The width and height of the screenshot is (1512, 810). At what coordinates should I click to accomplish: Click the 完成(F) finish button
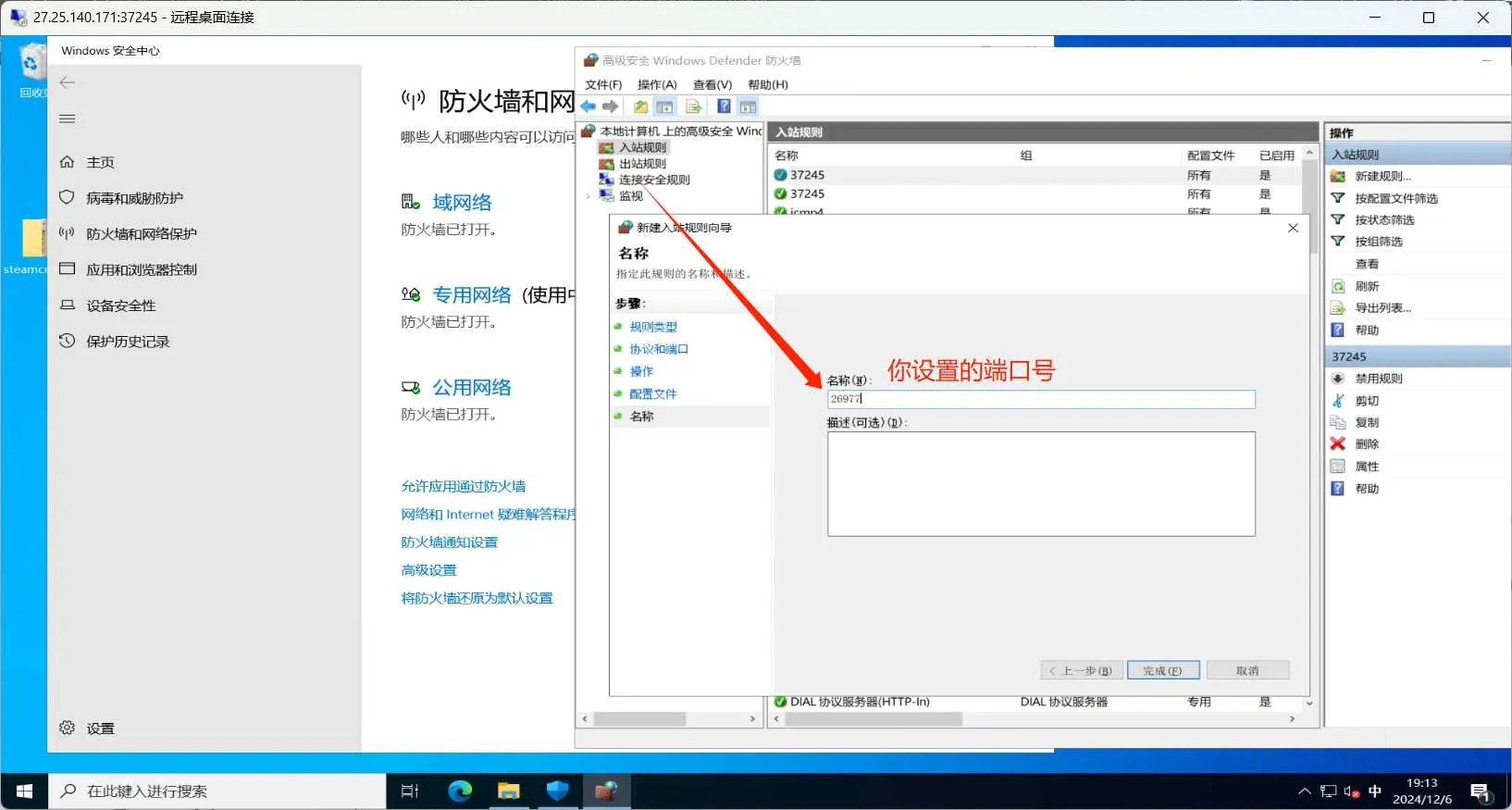tap(1163, 670)
